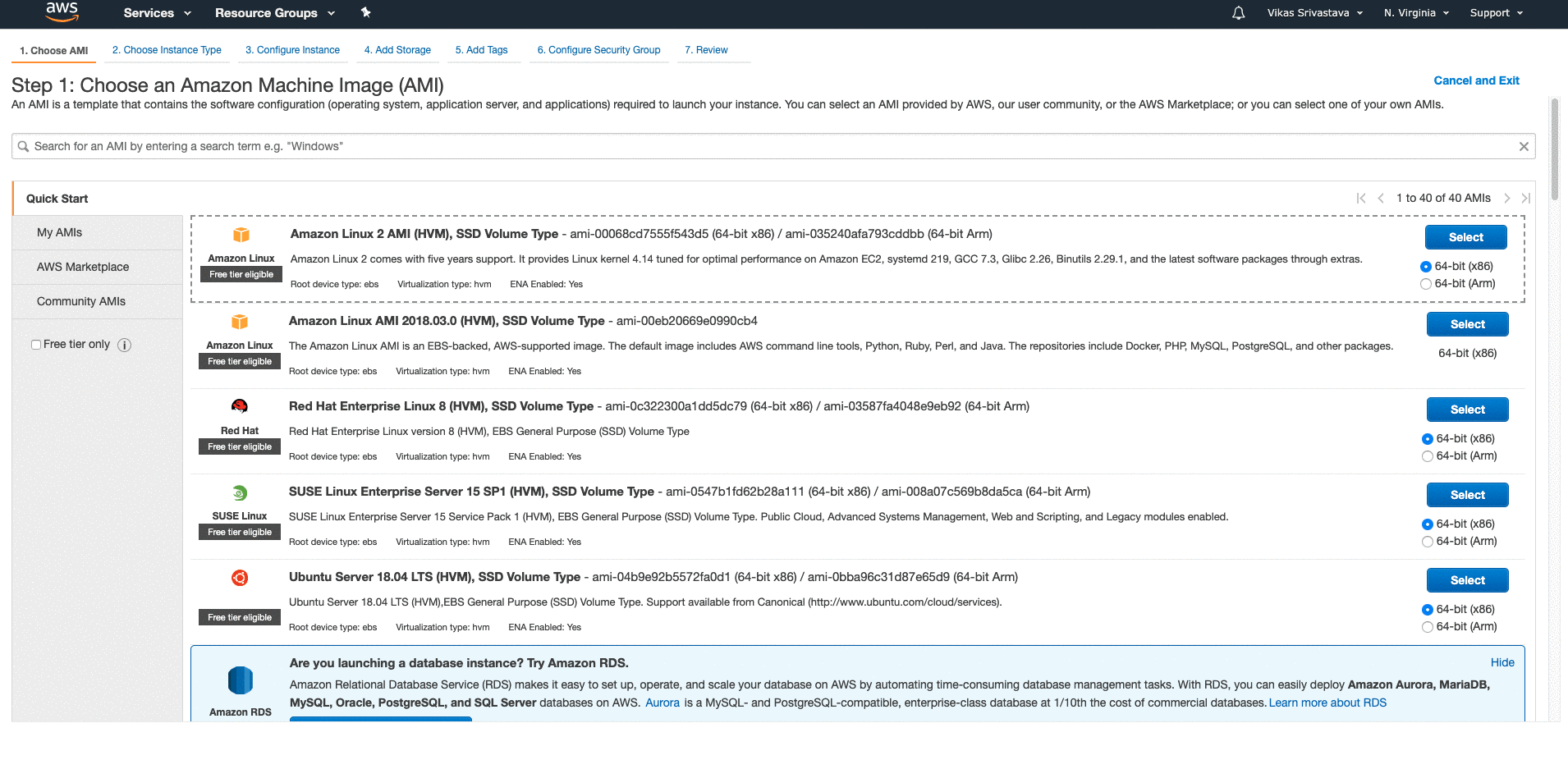Choose 64-bit (Arm) for Red Hat
The width and height of the screenshot is (1568, 769).
(x=1428, y=456)
